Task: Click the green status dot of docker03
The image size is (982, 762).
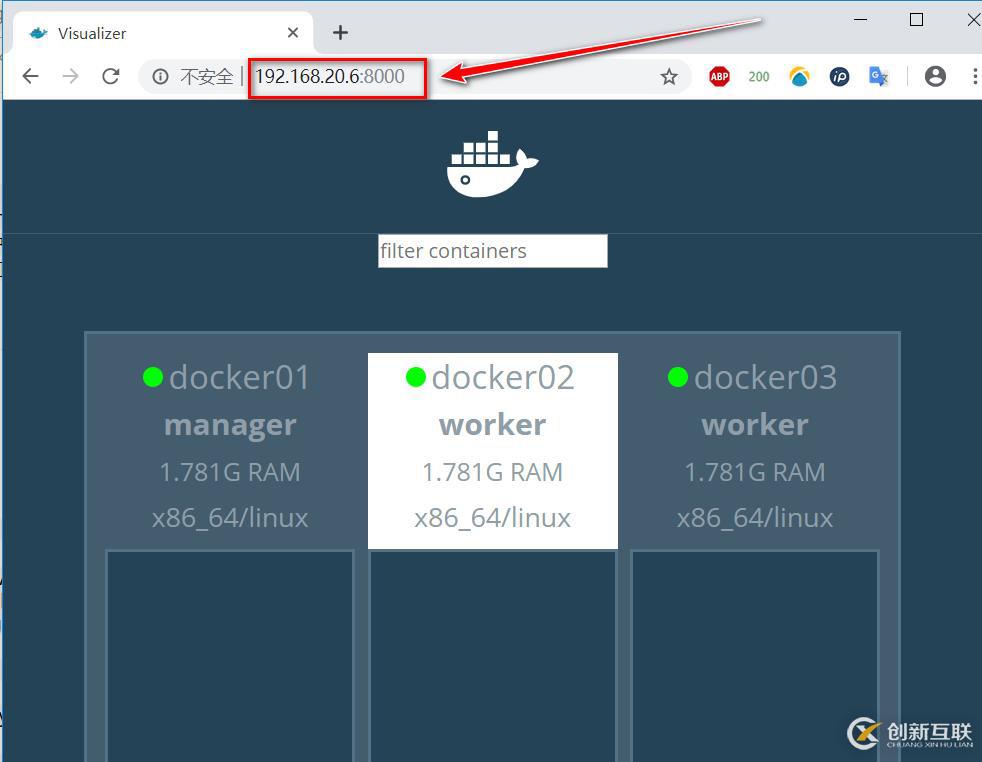Action: point(678,377)
